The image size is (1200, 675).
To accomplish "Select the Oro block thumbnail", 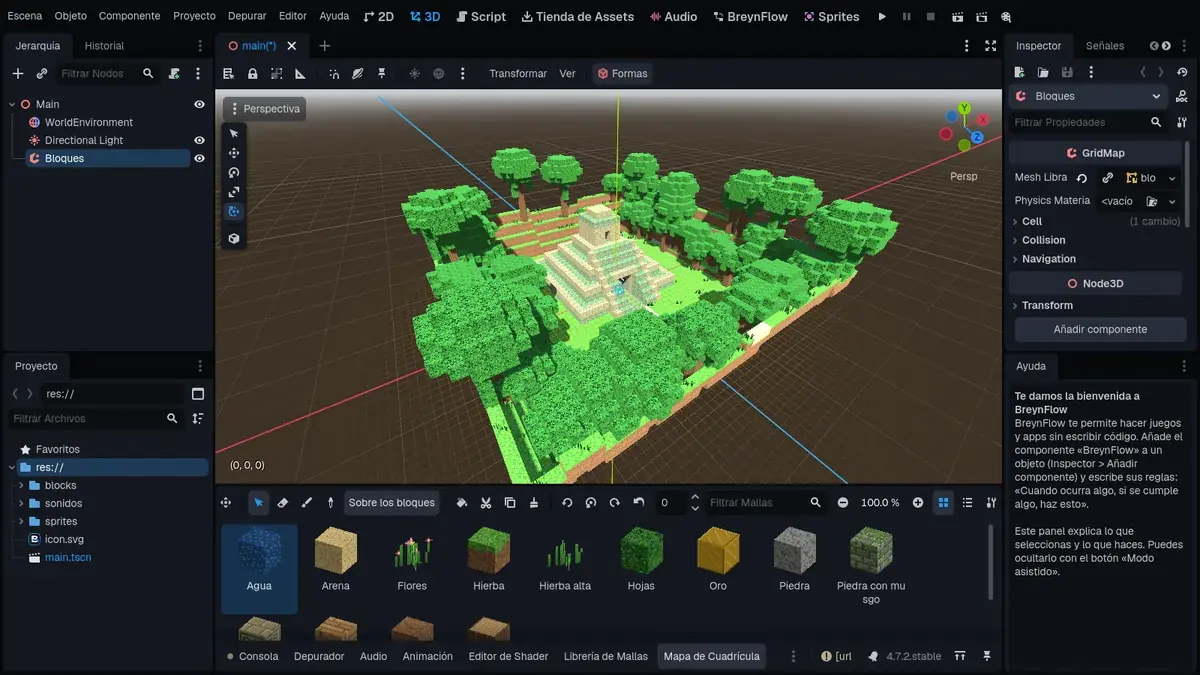I will [x=718, y=560].
